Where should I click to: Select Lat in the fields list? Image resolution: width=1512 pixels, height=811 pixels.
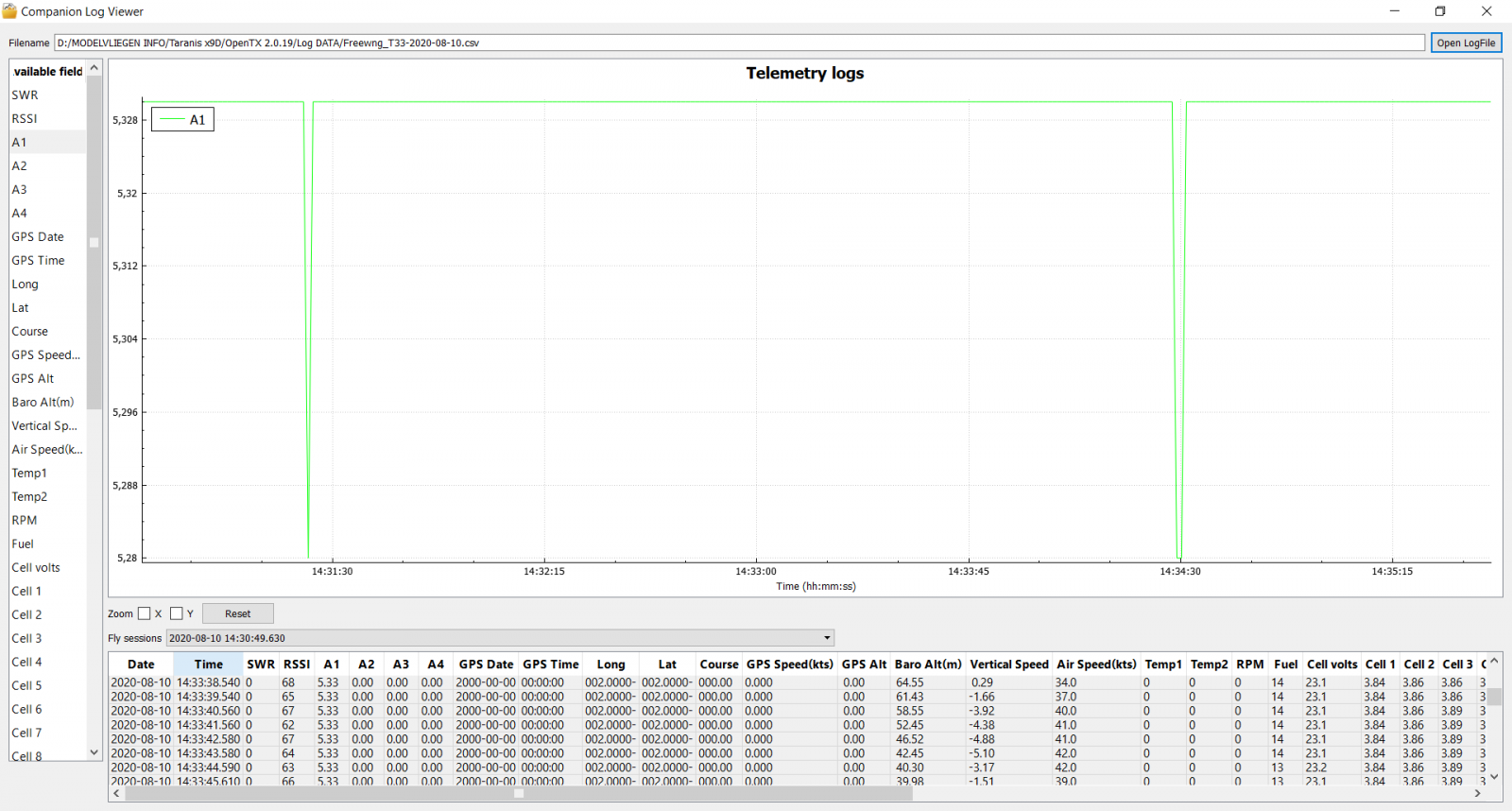[47, 307]
